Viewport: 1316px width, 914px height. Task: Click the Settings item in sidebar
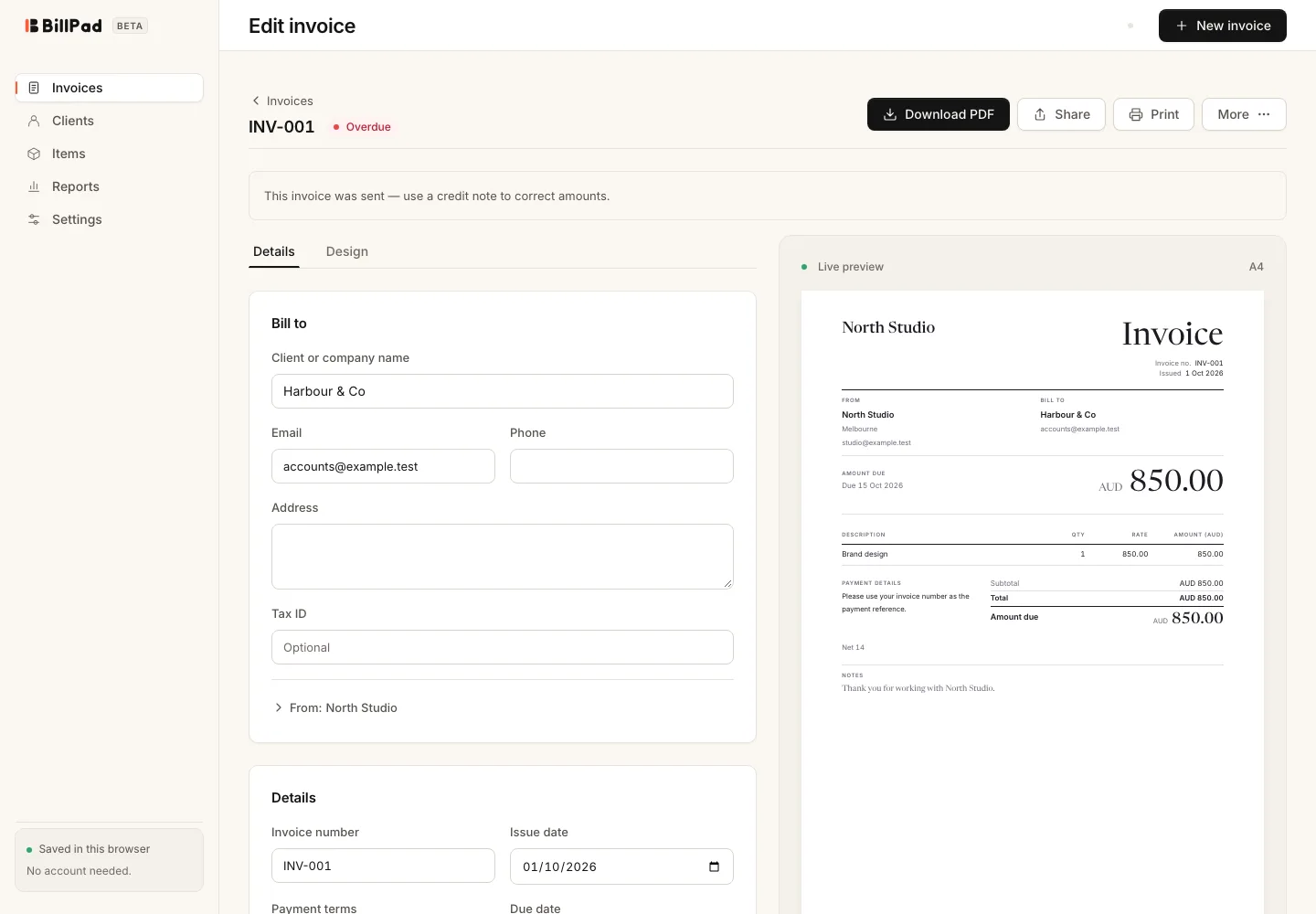coord(110,219)
